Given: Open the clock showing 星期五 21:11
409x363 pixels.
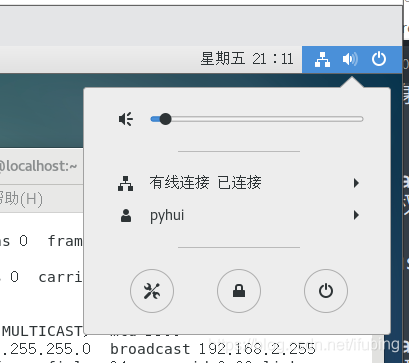Looking at the screenshot, I should [247, 59].
